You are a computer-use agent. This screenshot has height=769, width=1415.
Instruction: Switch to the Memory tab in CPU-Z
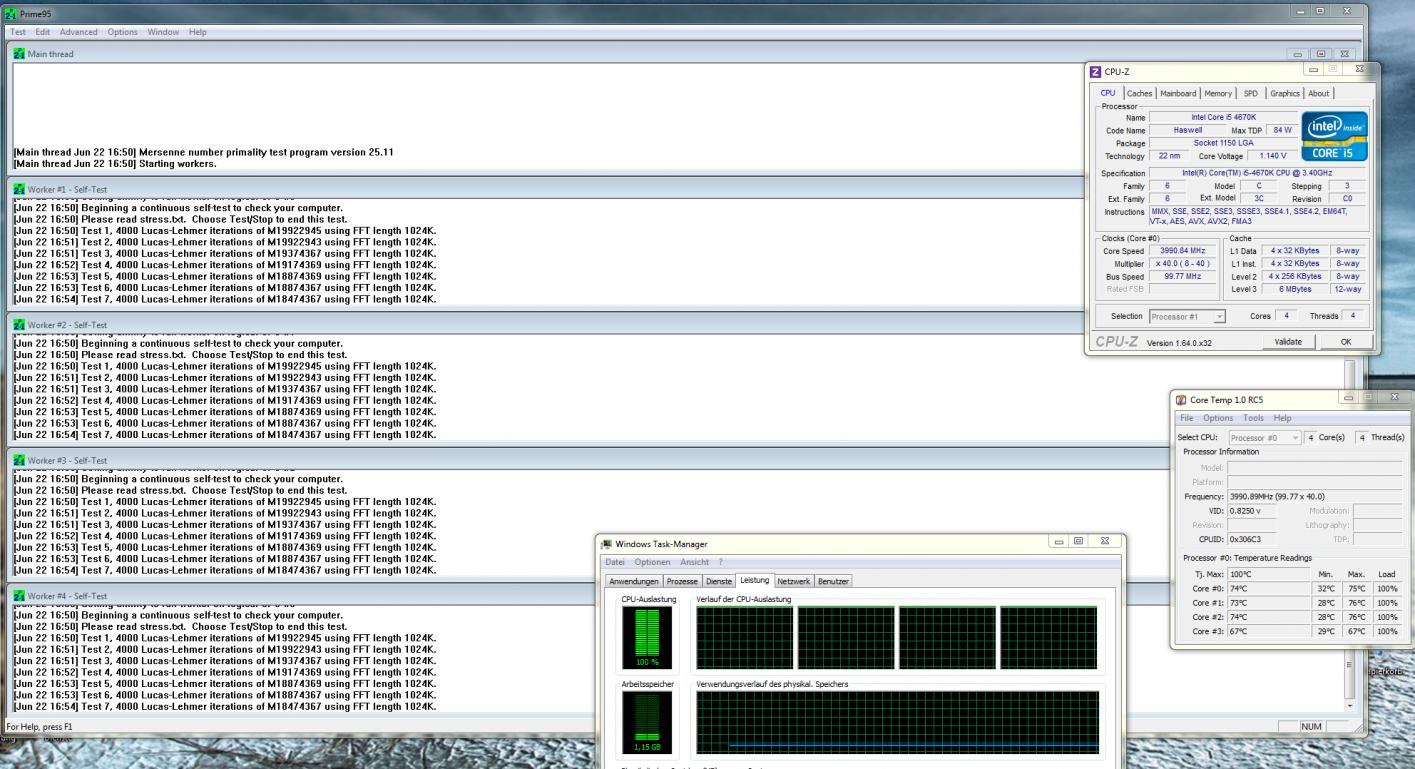click(x=1218, y=94)
